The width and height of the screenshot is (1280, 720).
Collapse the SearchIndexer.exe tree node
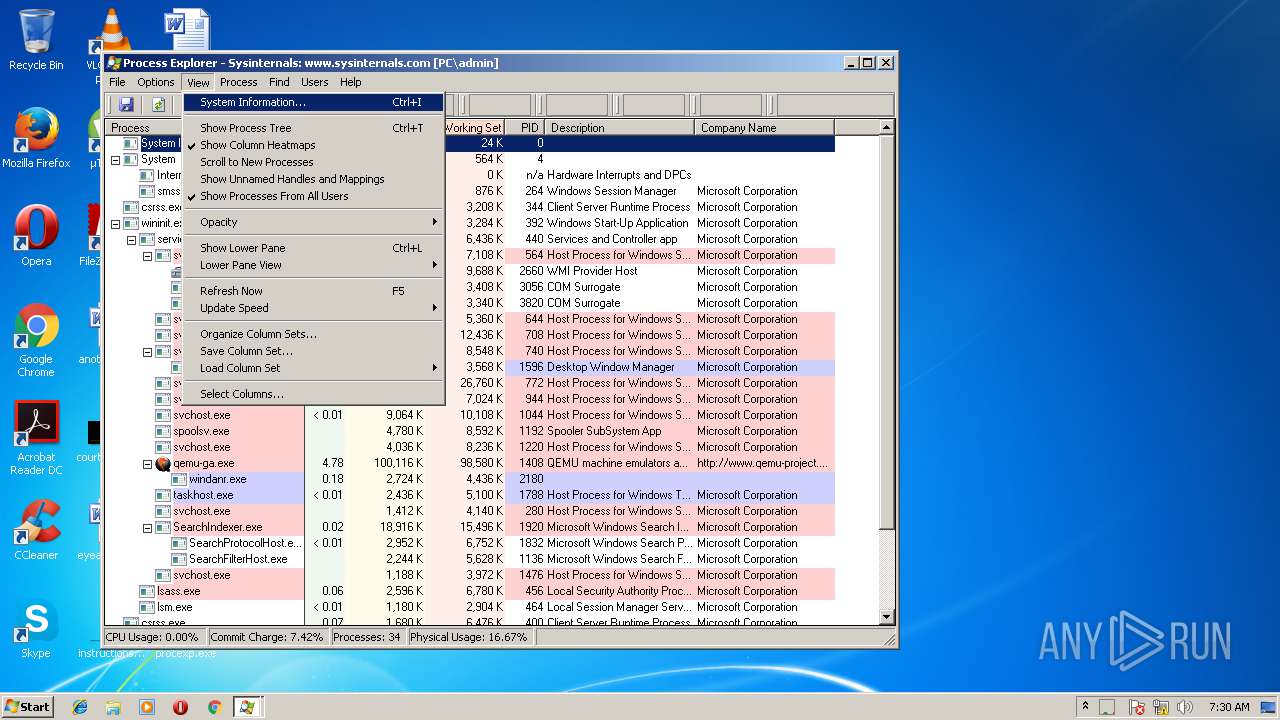coord(147,527)
